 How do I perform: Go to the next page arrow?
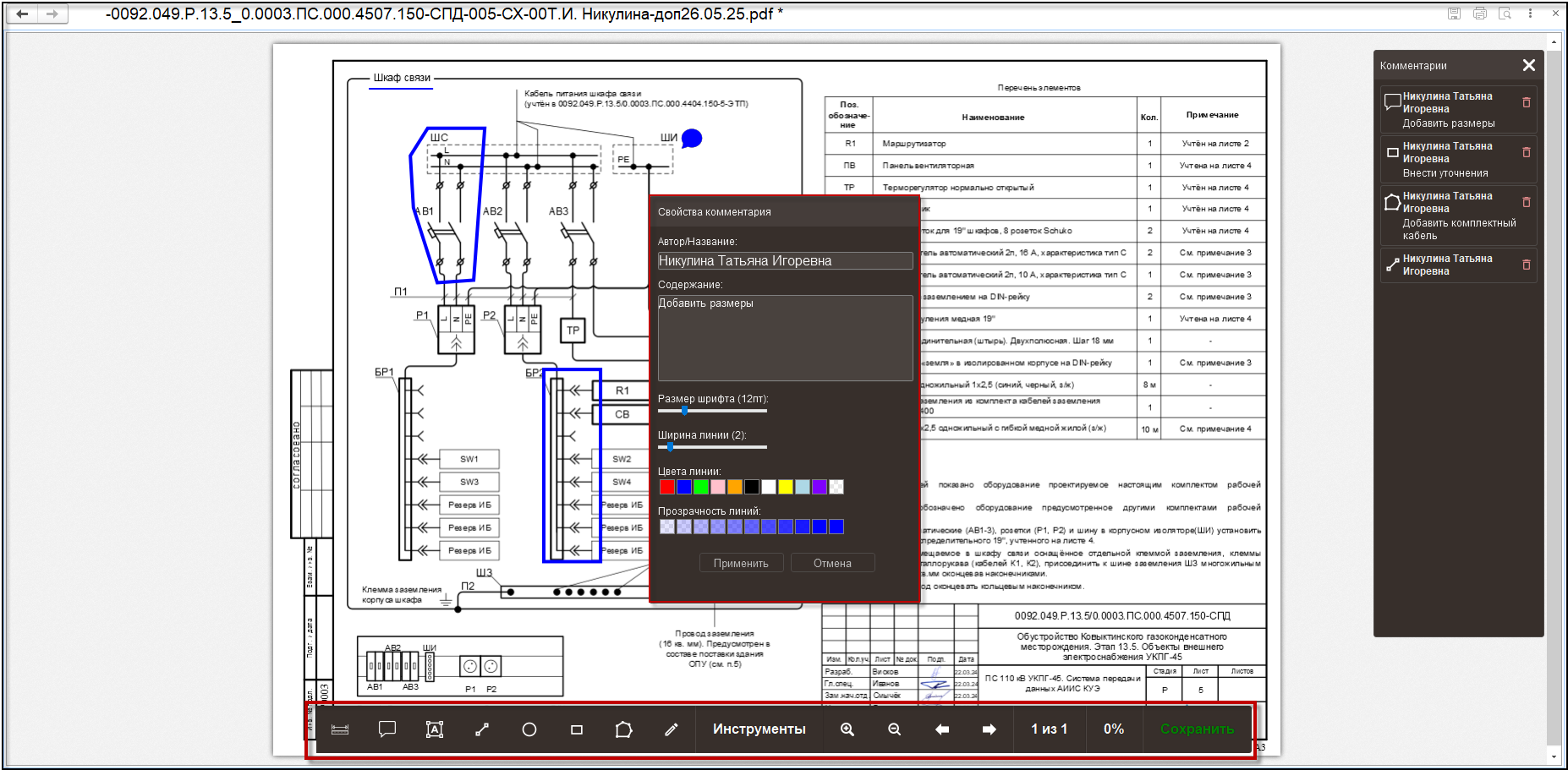pyautogui.click(x=989, y=729)
